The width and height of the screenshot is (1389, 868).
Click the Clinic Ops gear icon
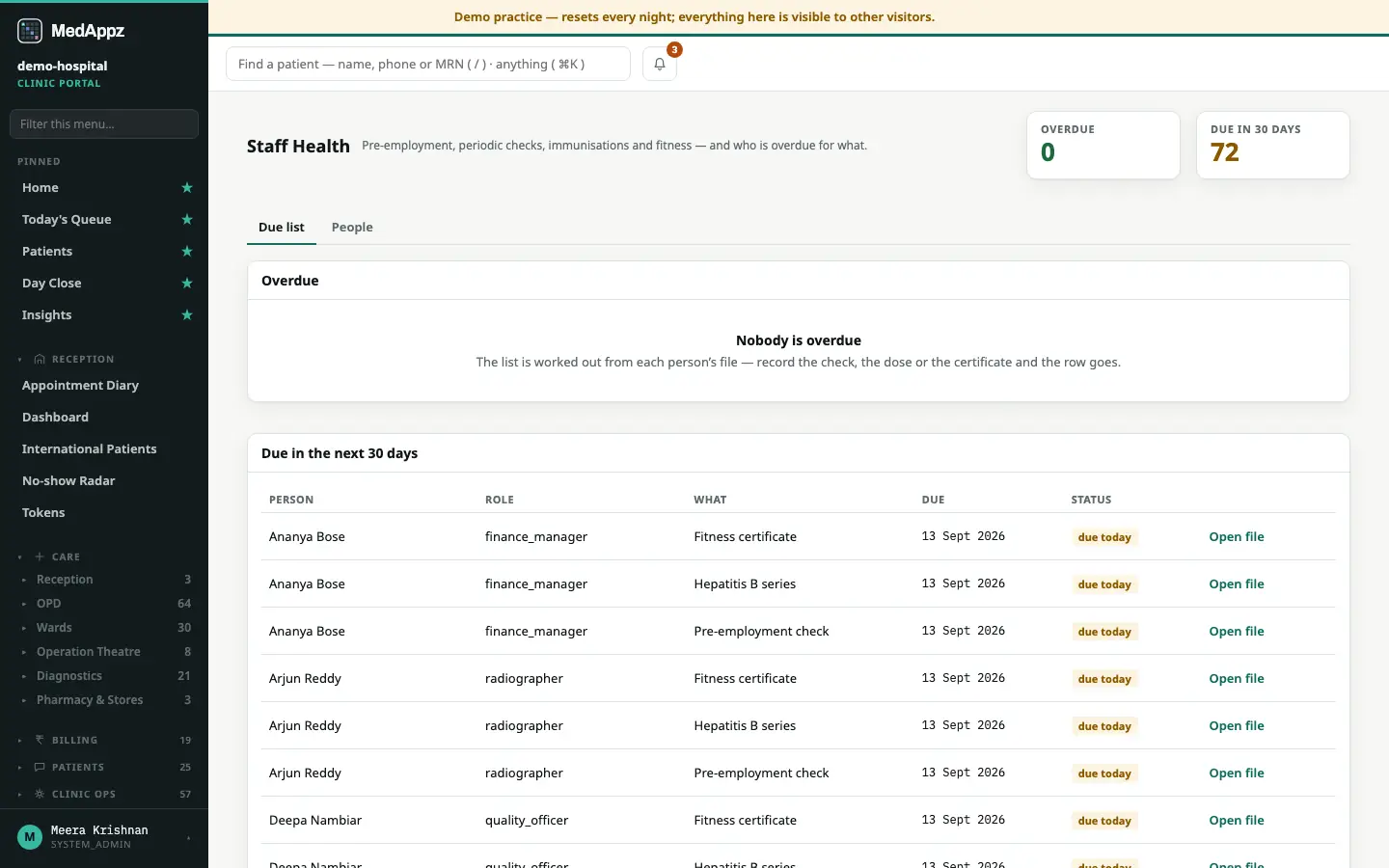coord(40,794)
